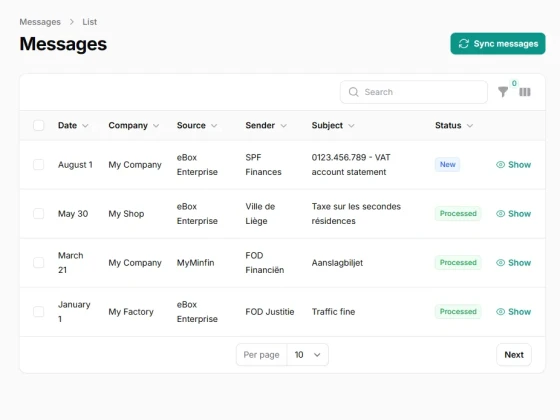Sort by Sender column chevron
The image size is (560, 420).
coord(284,126)
